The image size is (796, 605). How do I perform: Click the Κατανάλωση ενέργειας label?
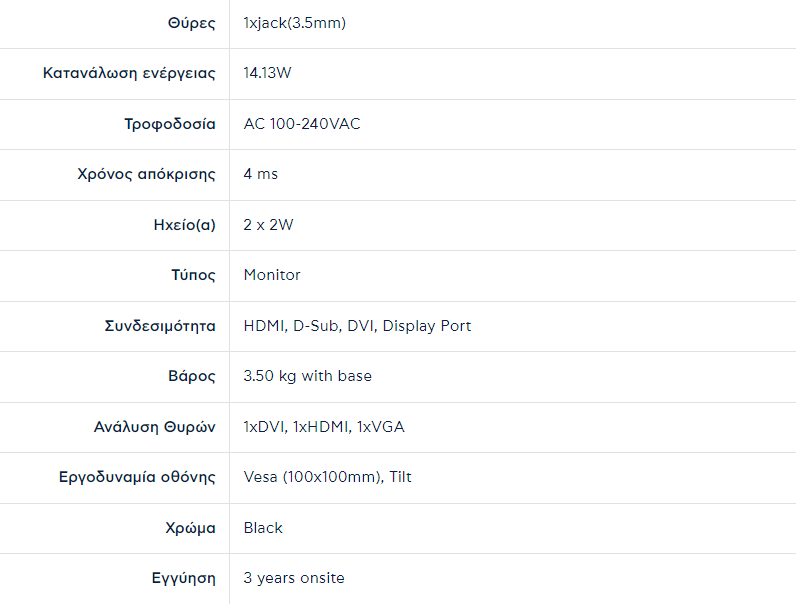click(x=129, y=73)
